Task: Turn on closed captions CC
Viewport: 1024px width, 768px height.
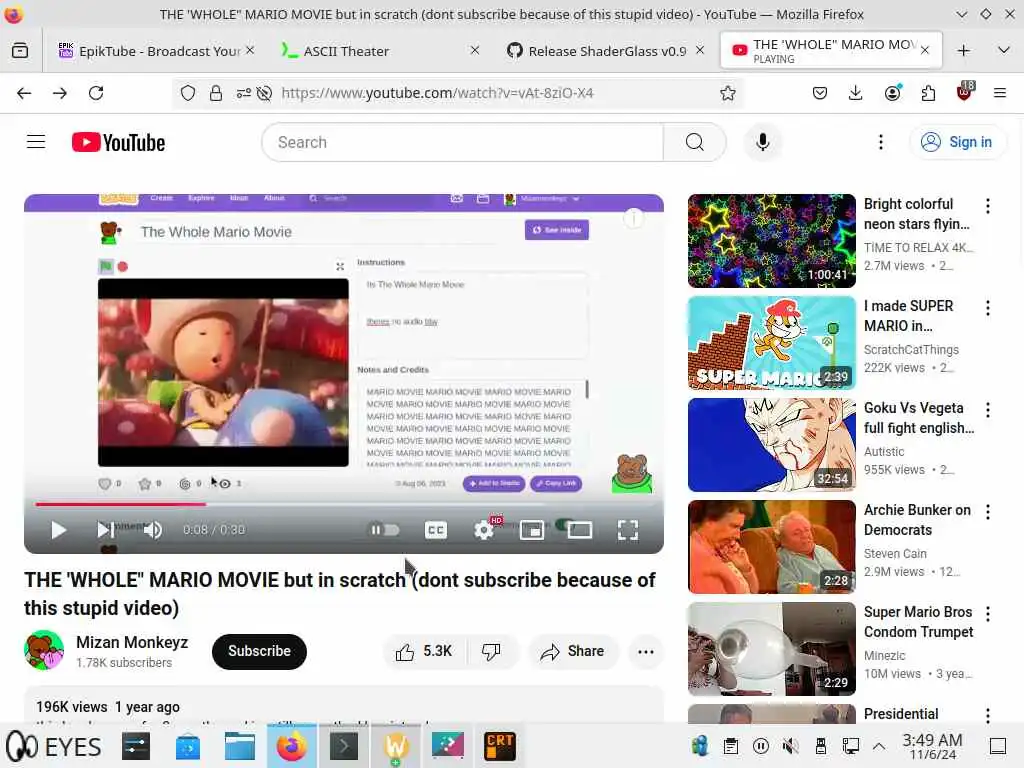Action: tap(436, 530)
